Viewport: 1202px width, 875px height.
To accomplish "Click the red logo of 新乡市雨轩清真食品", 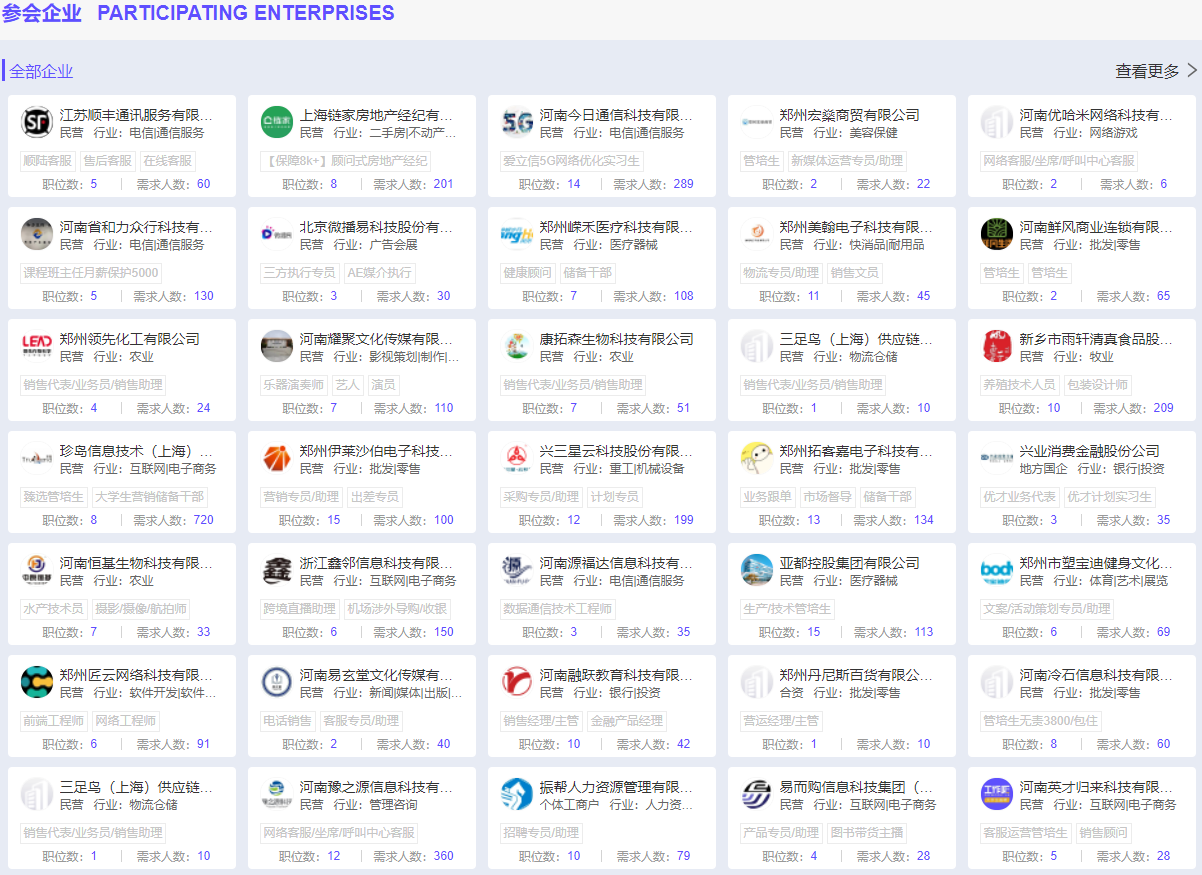I will 997,347.
